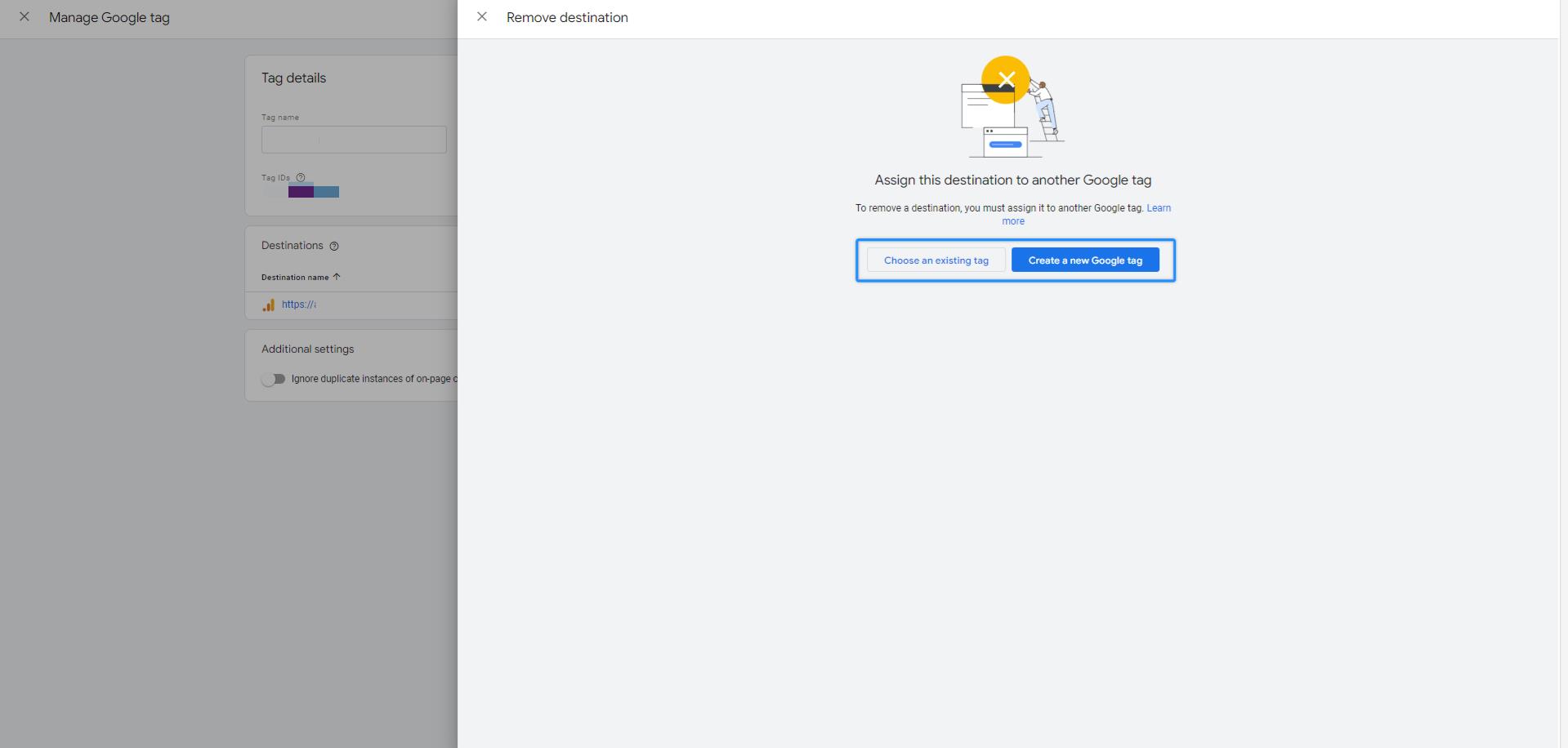
Task: Click the Tag ID colored chip
Action: click(314, 192)
